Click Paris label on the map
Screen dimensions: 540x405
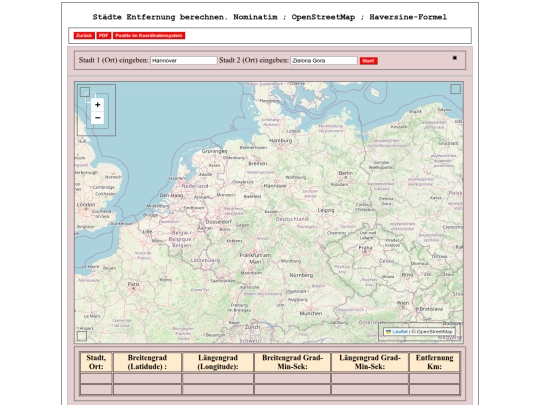coord(134,284)
